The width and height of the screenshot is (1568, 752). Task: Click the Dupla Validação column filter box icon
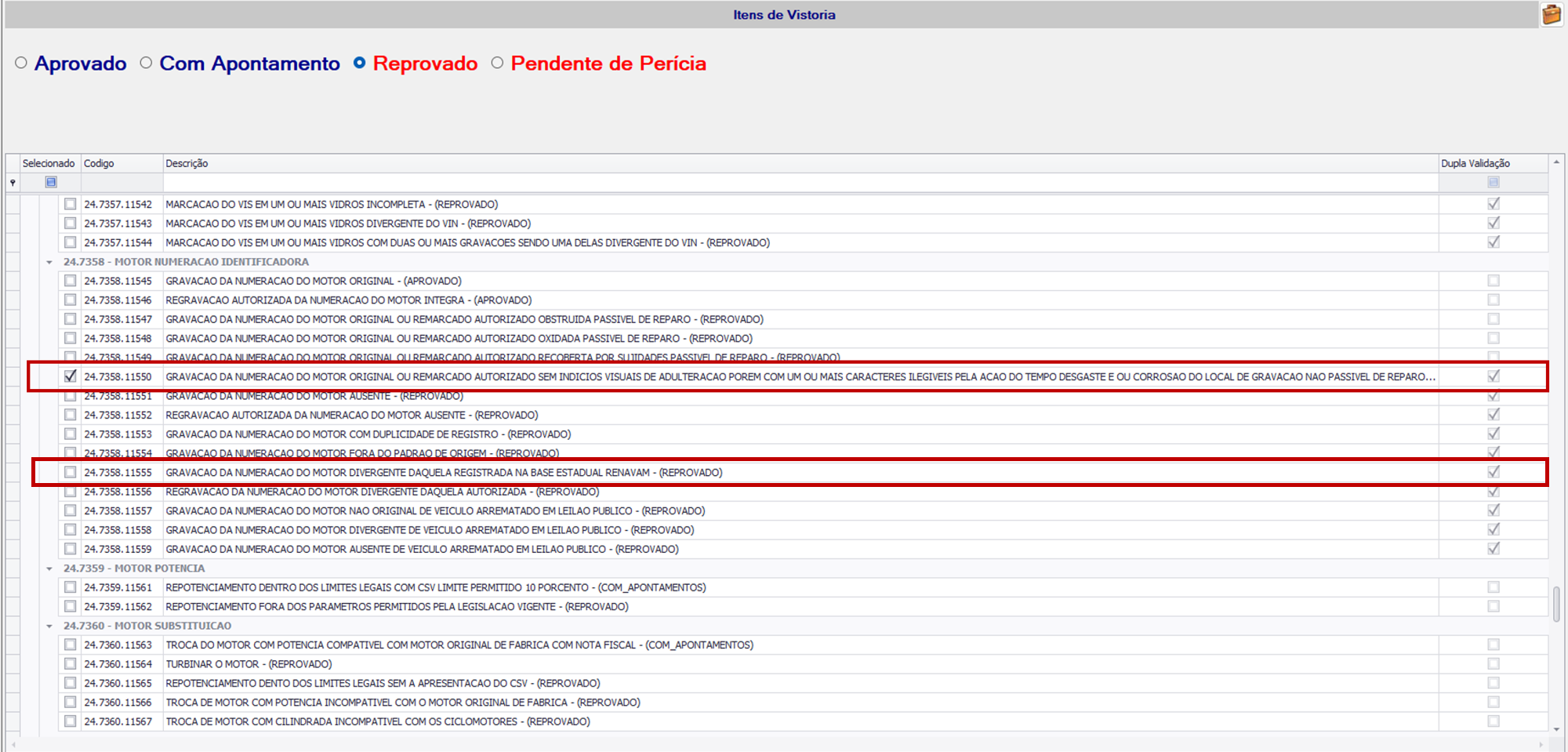coord(1494,182)
